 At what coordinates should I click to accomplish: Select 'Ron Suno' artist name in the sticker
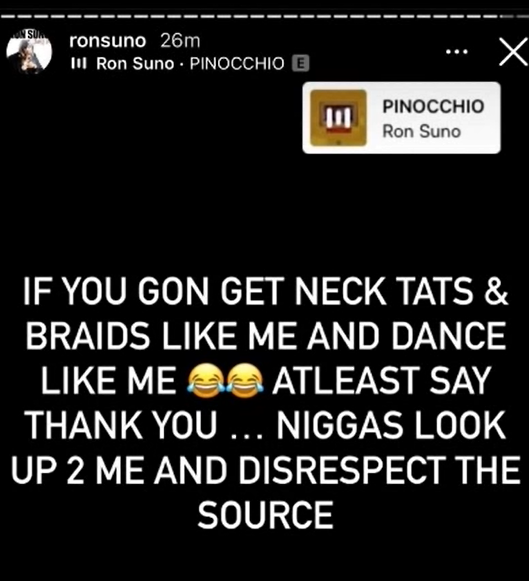[x=421, y=132]
